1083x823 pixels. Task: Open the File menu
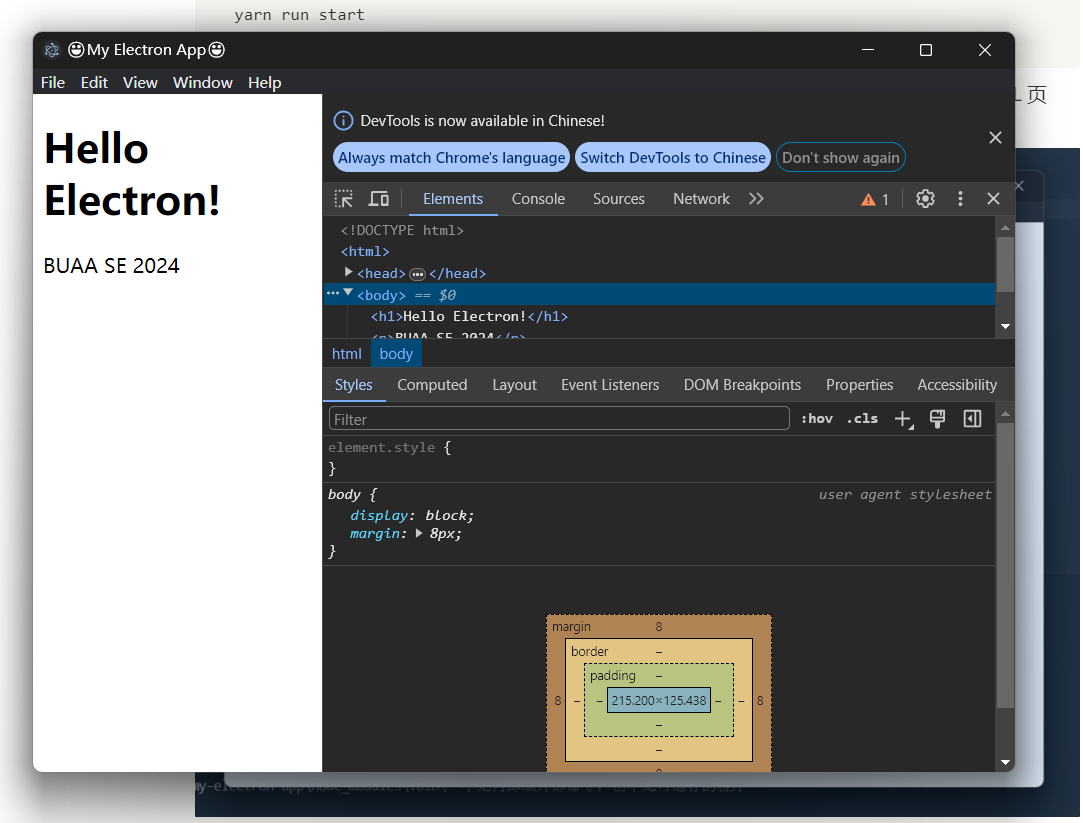point(52,83)
